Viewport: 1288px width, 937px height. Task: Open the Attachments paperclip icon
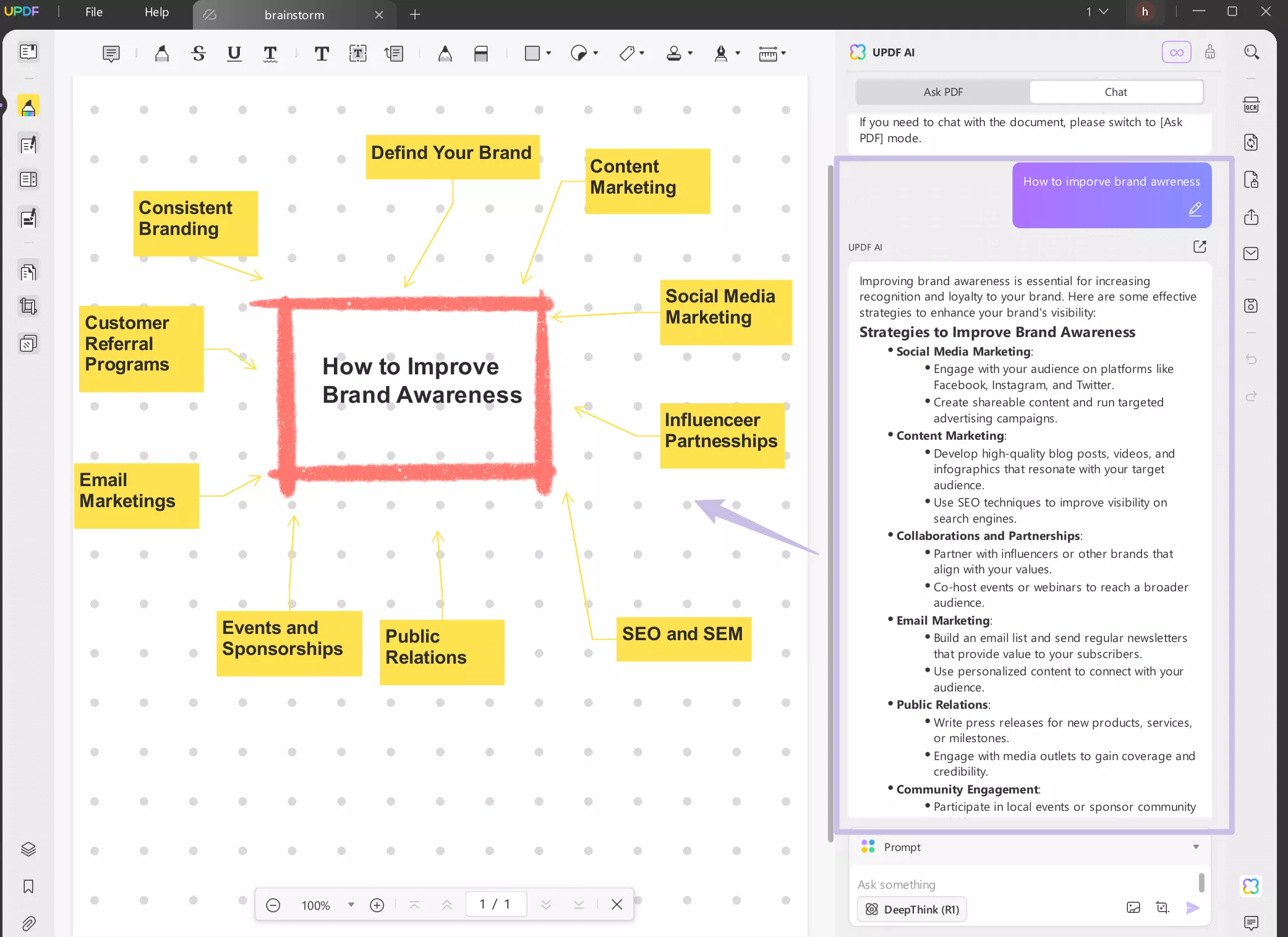pyautogui.click(x=28, y=923)
